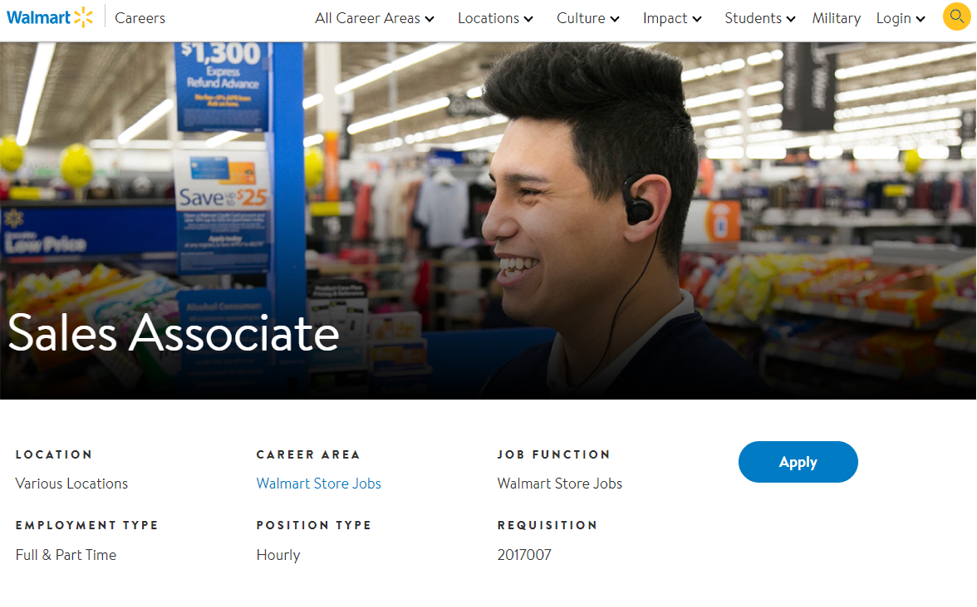Click the Login text in navigation
The image size is (977, 607).
(894, 18)
